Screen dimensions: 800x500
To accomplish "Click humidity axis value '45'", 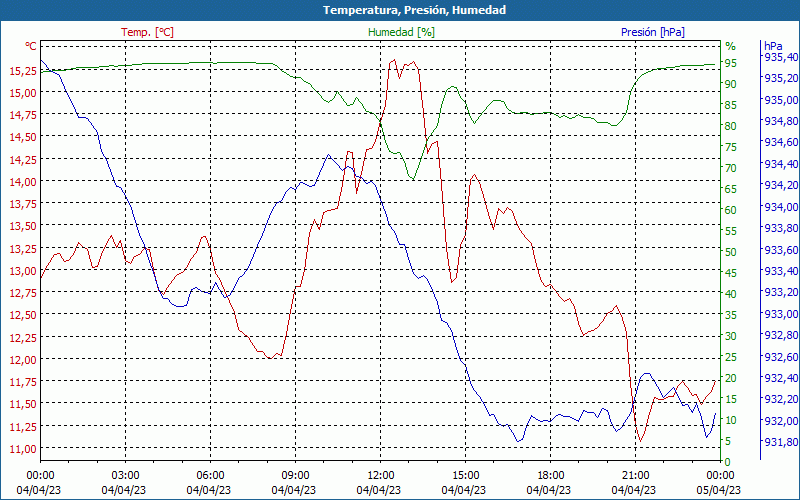I will 731,273.
